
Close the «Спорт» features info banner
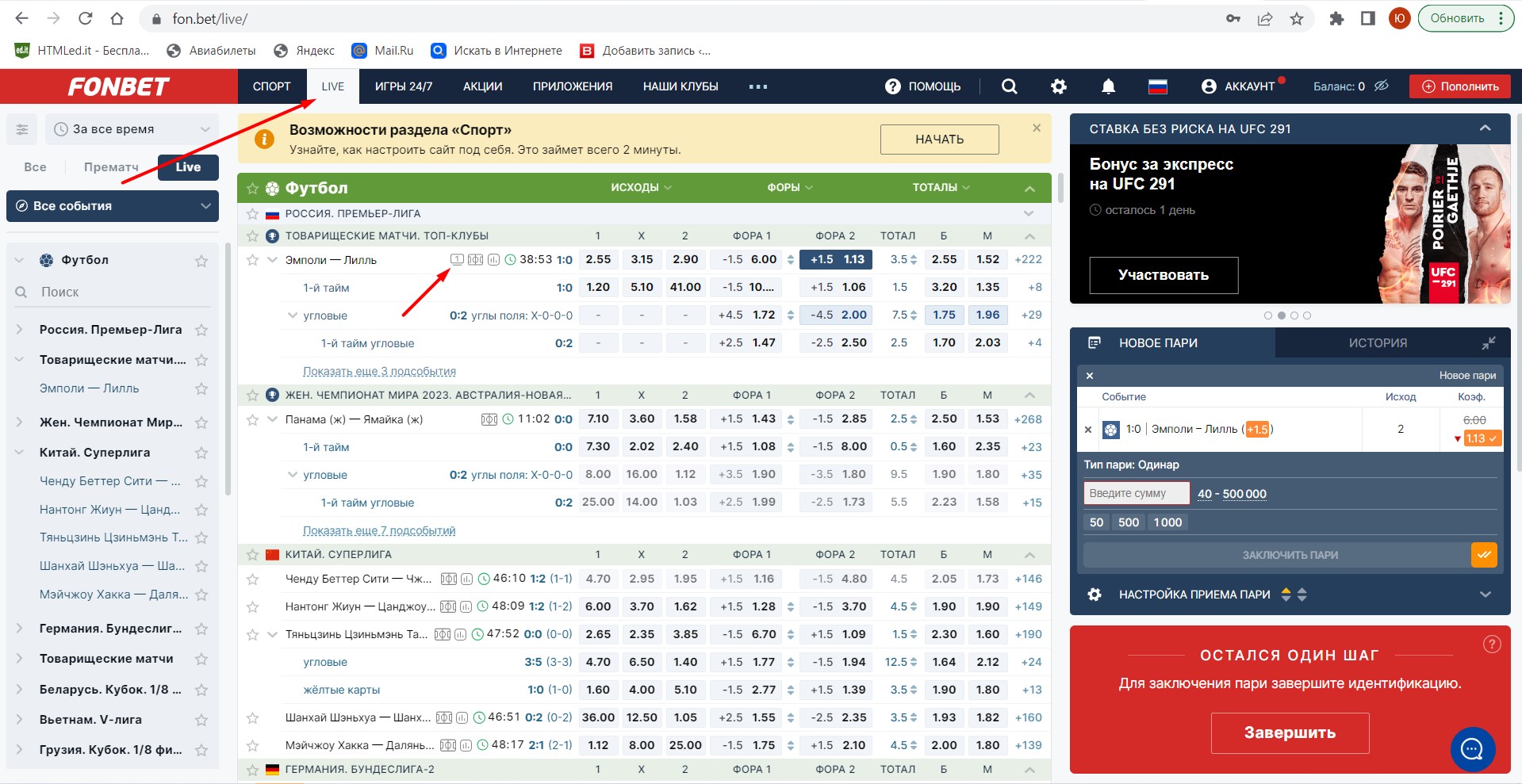pyautogui.click(x=1036, y=128)
